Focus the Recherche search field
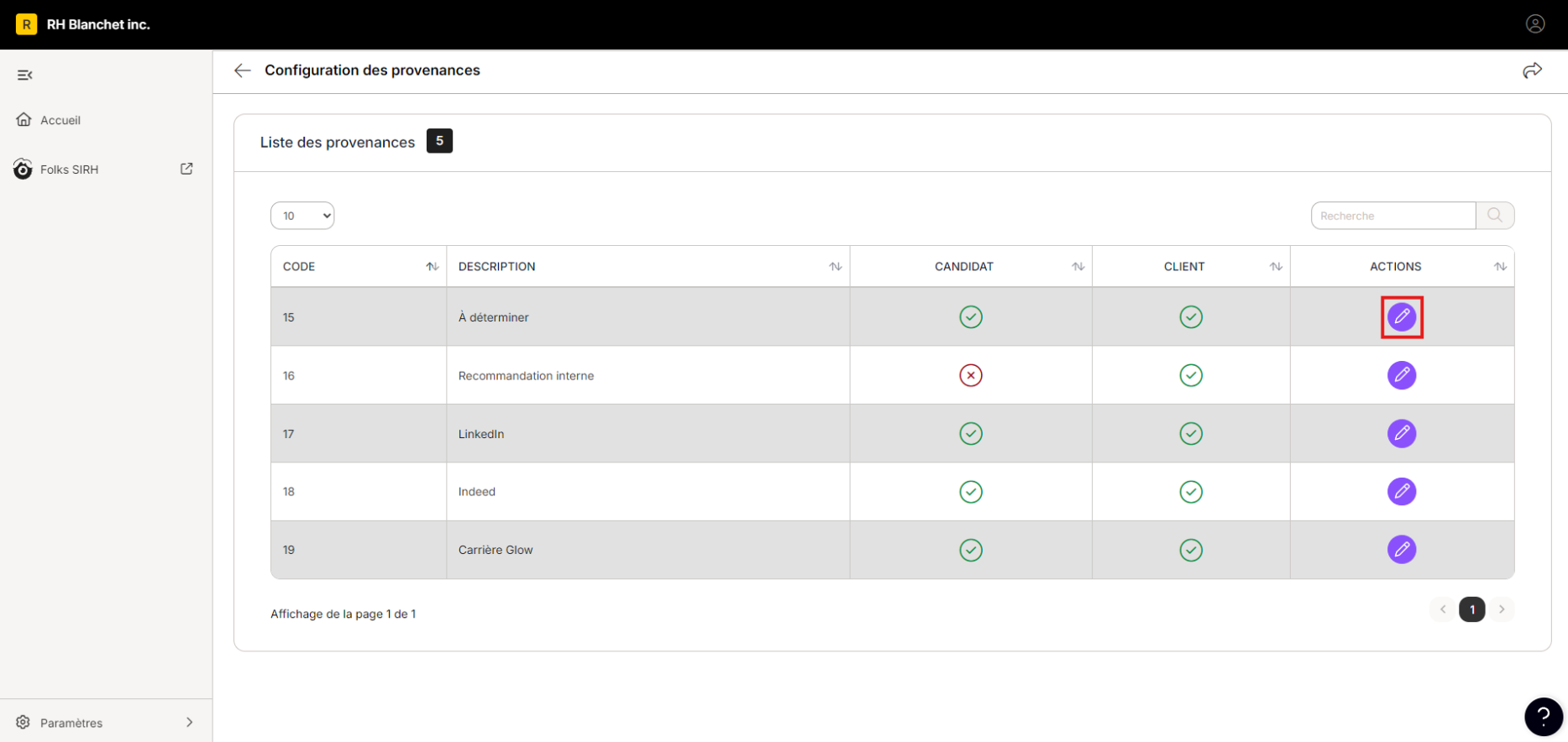This screenshot has width=1568, height=742. click(1393, 216)
